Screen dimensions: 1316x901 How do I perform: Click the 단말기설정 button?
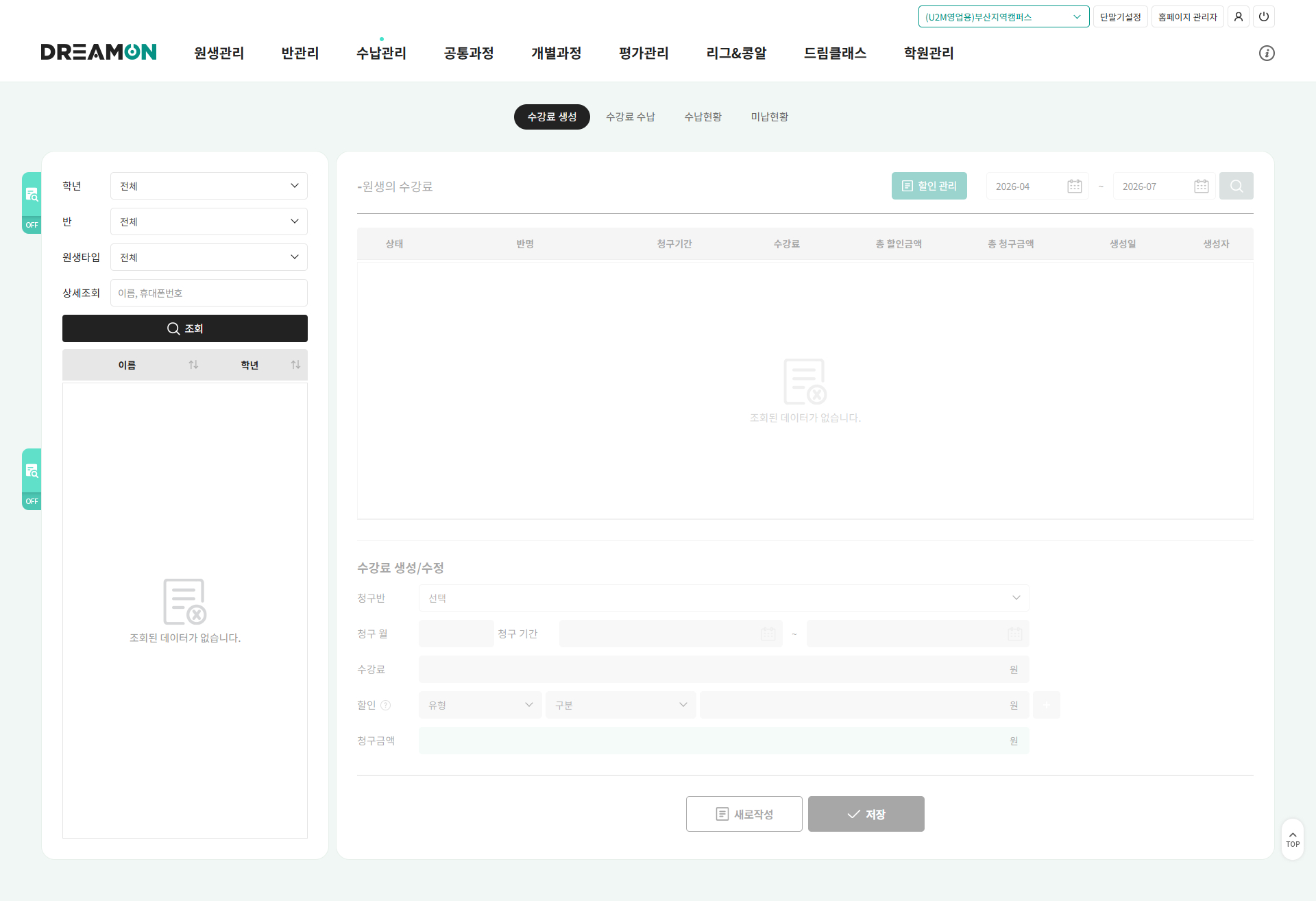1121,16
